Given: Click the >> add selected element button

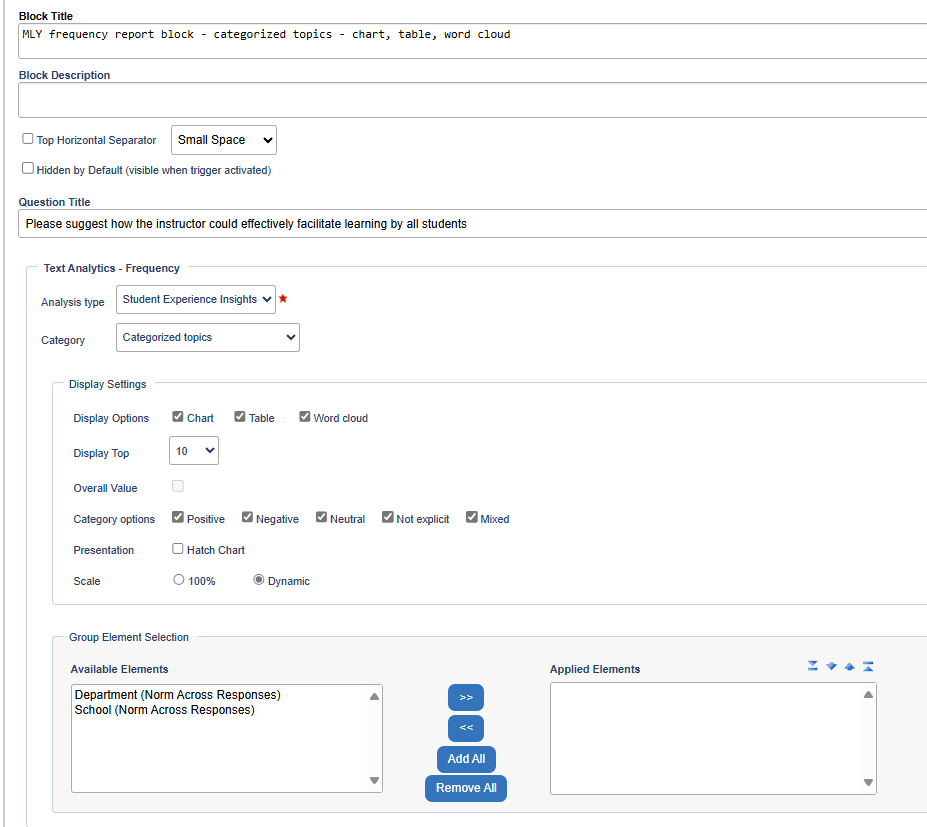Looking at the screenshot, I should (x=466, y=698).
